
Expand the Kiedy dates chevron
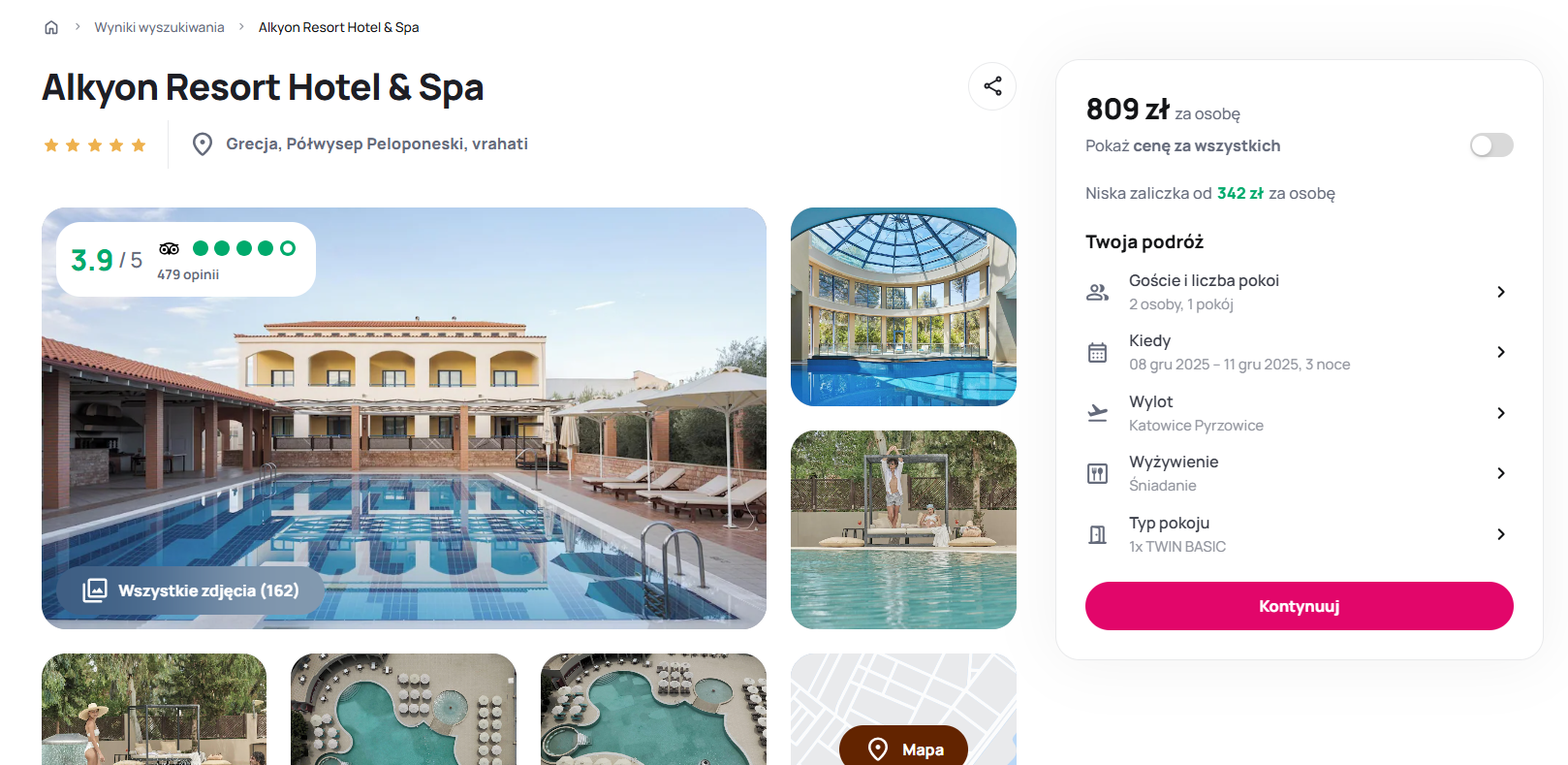pyautogui.click(x=1500, y=353)
